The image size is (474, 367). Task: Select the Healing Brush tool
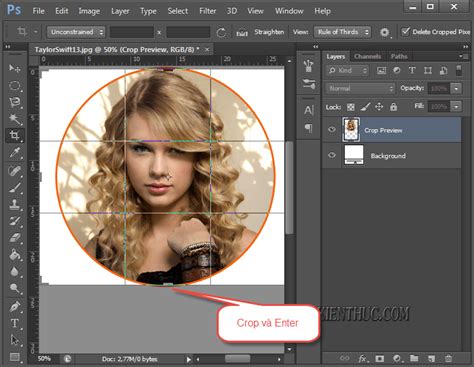click(x=14, y=171)
